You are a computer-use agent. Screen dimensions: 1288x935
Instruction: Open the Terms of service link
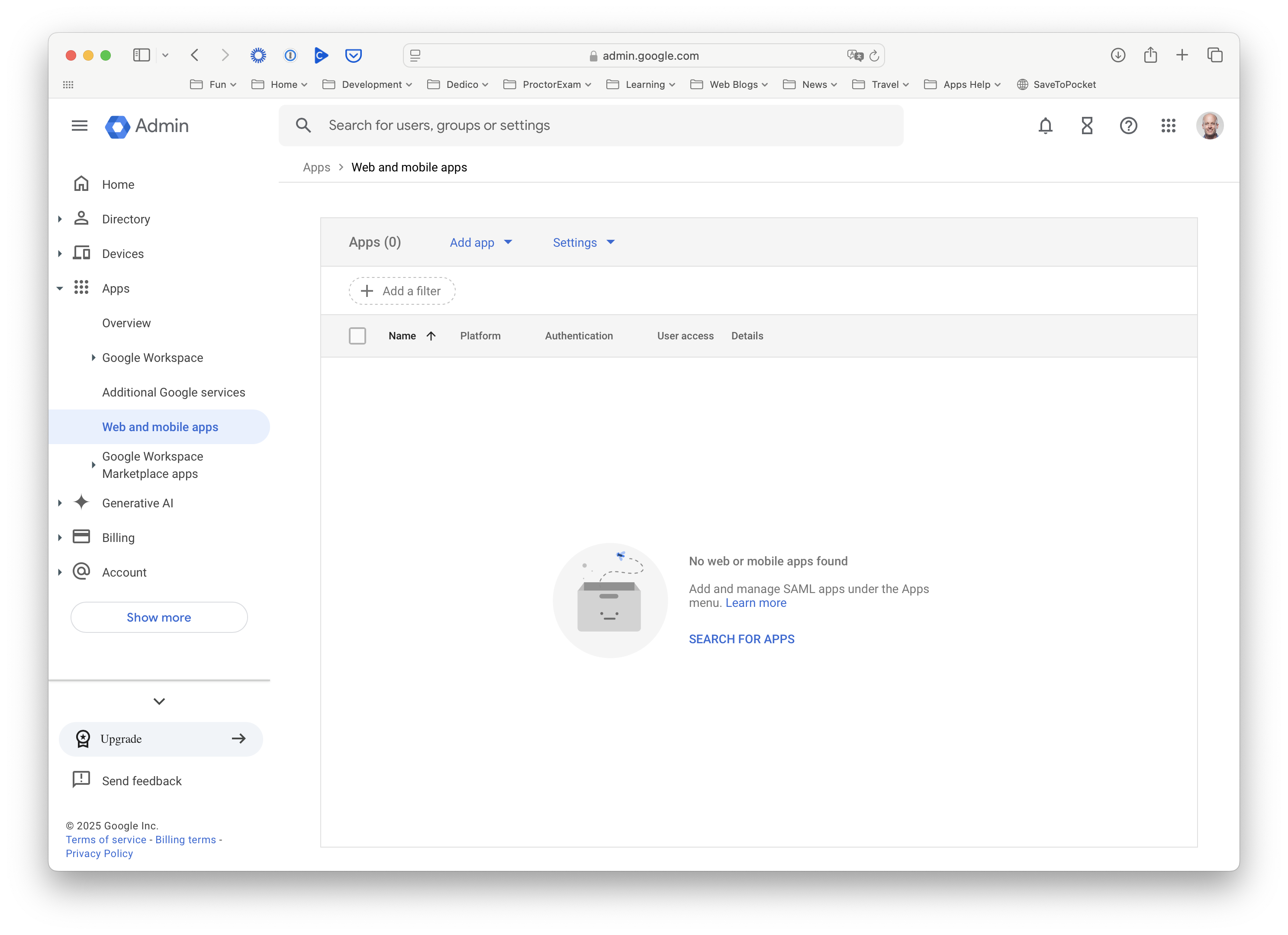tap(106, 840)
